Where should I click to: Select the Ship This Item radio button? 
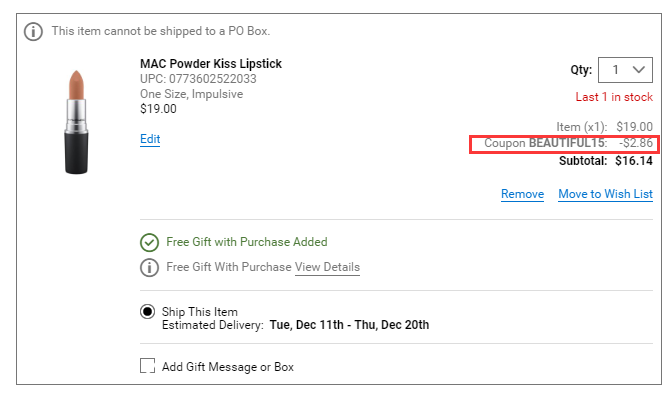[x=148, y=312]
